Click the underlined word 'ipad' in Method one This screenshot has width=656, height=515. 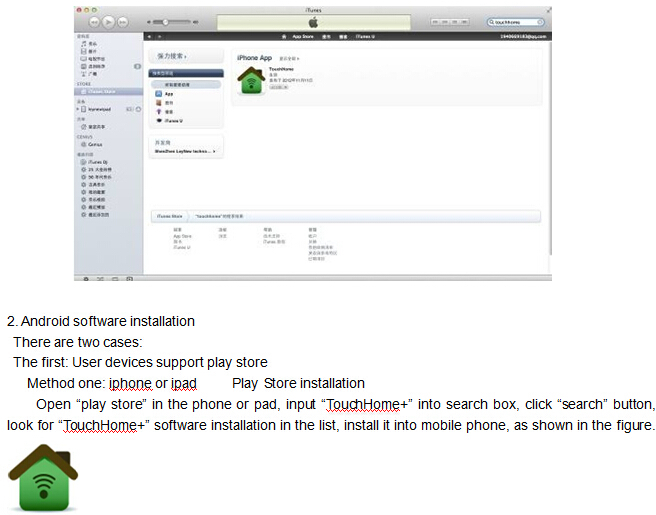pyautogui.click(x=184, y=383)
